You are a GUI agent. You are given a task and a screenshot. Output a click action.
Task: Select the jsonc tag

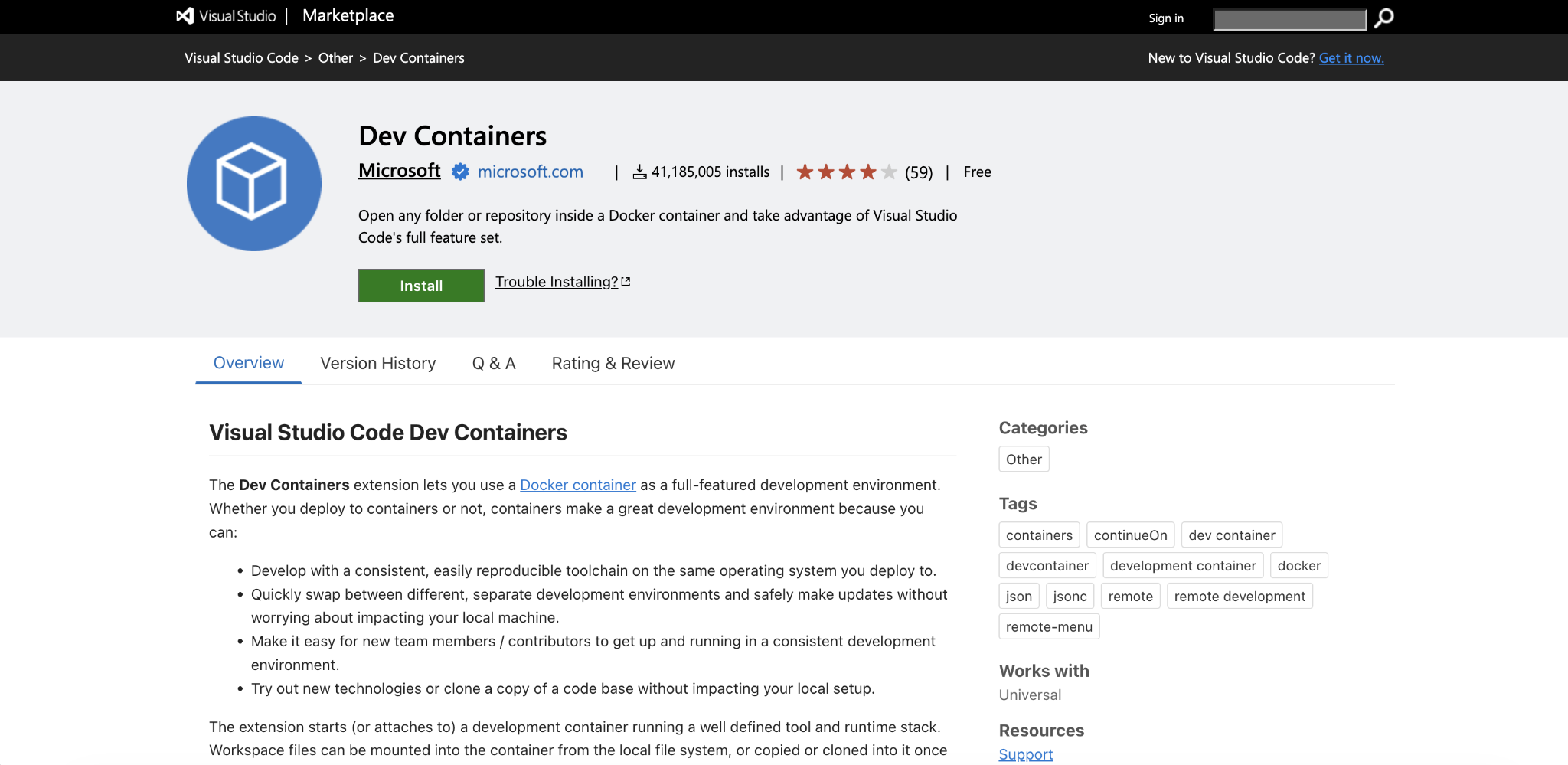coord(1070,597)
